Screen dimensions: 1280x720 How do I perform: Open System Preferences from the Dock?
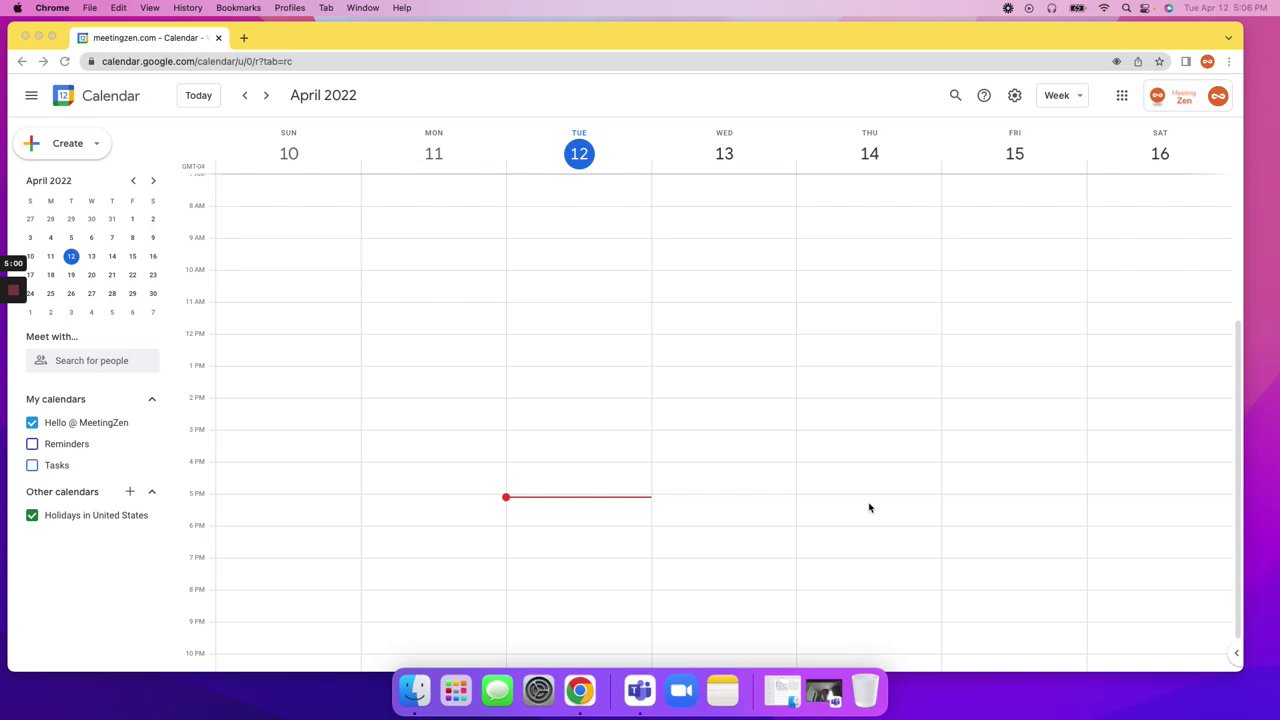(x=538, y=691)
